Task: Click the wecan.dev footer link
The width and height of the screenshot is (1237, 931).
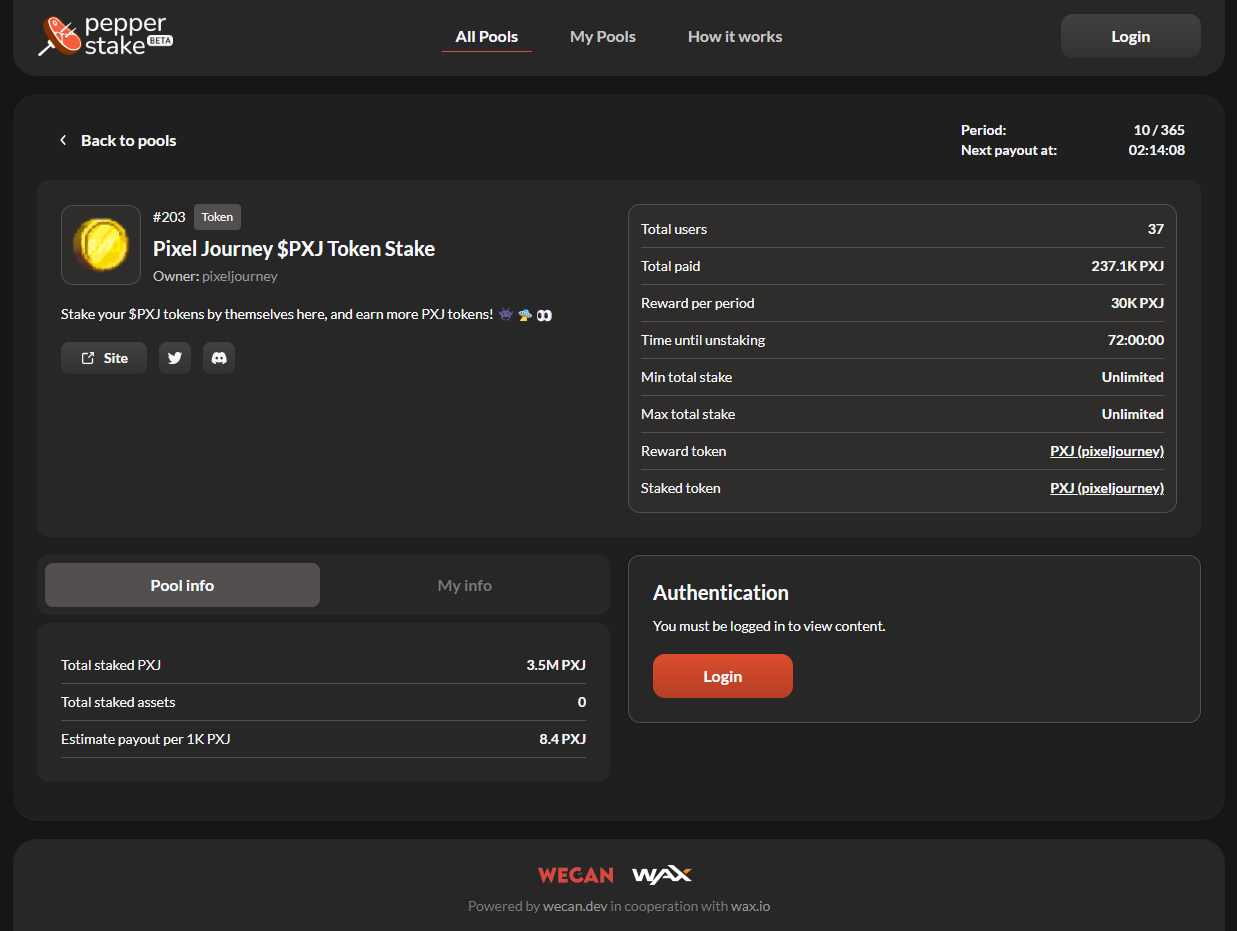Action: pos(575,906)
